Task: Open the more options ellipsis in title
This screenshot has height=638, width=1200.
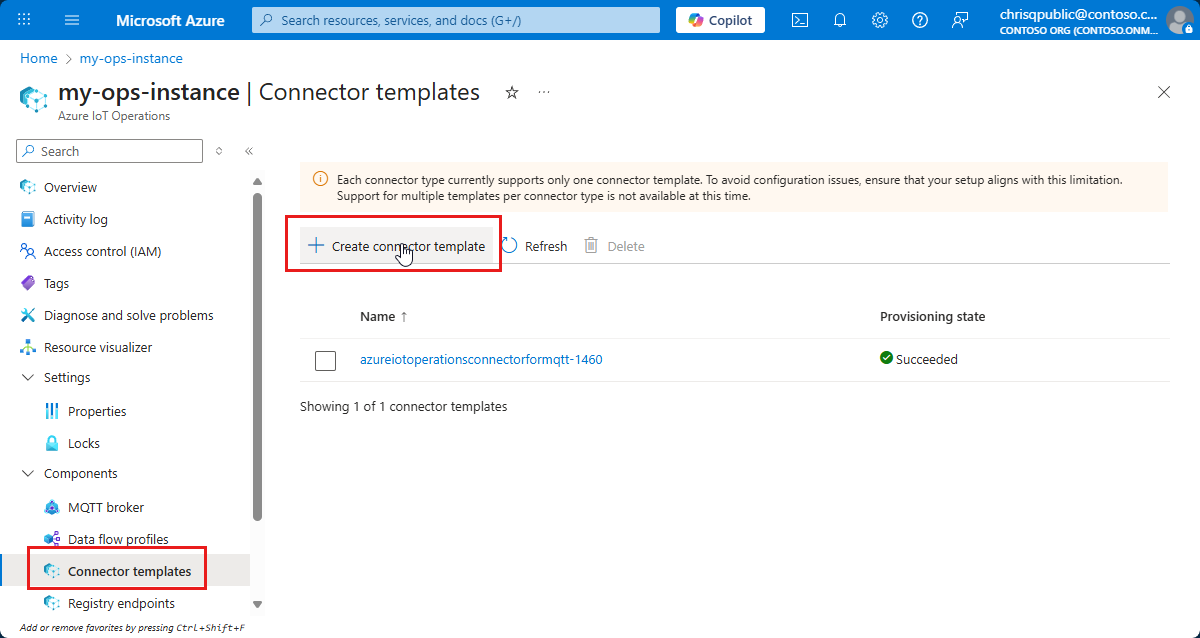Action: click(x=544, y=92)
